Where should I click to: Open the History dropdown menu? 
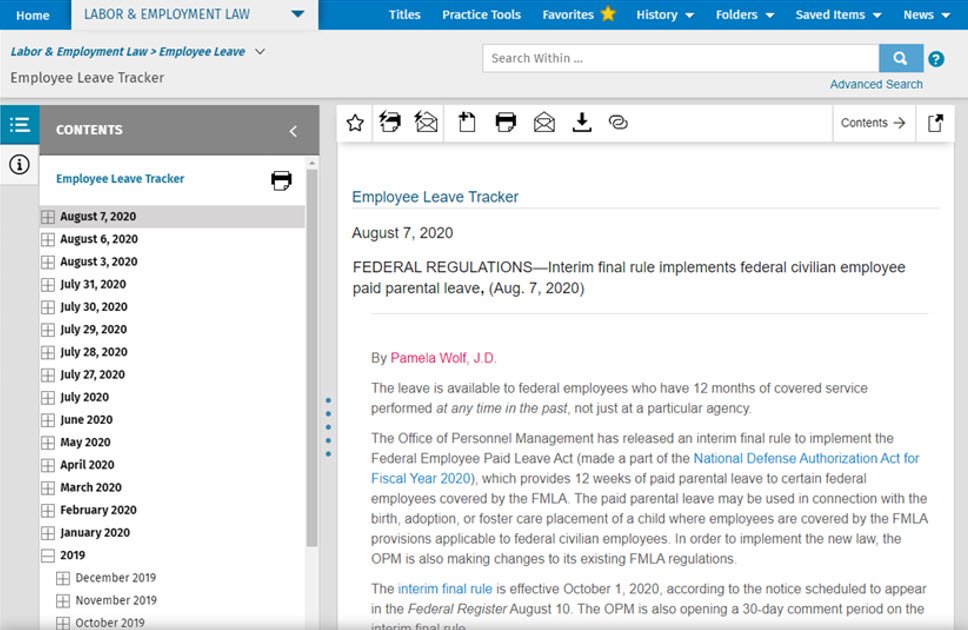[665, 15]
